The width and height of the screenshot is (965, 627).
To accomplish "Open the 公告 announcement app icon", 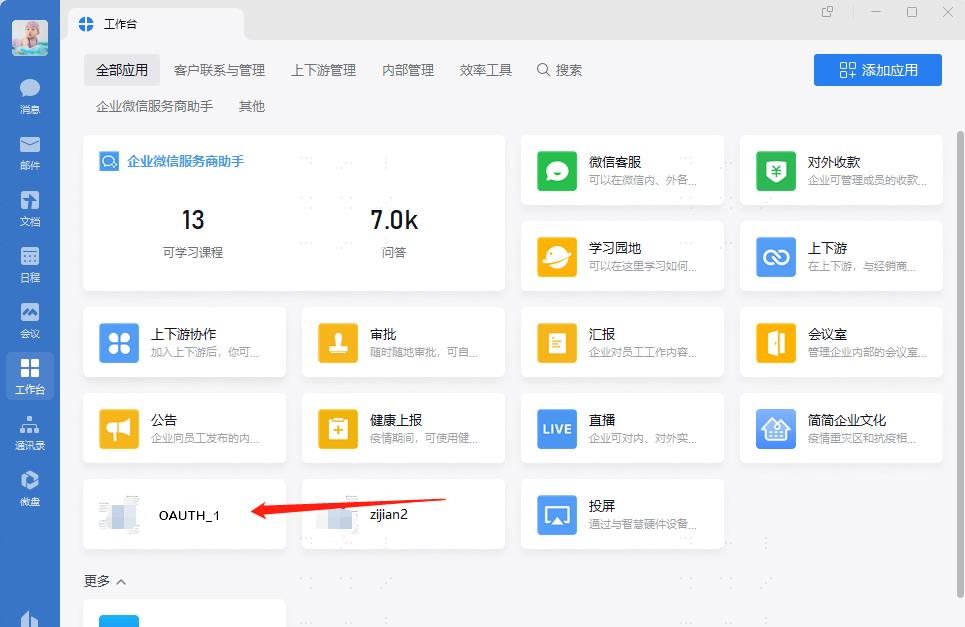I will click(x=119, y=429).
